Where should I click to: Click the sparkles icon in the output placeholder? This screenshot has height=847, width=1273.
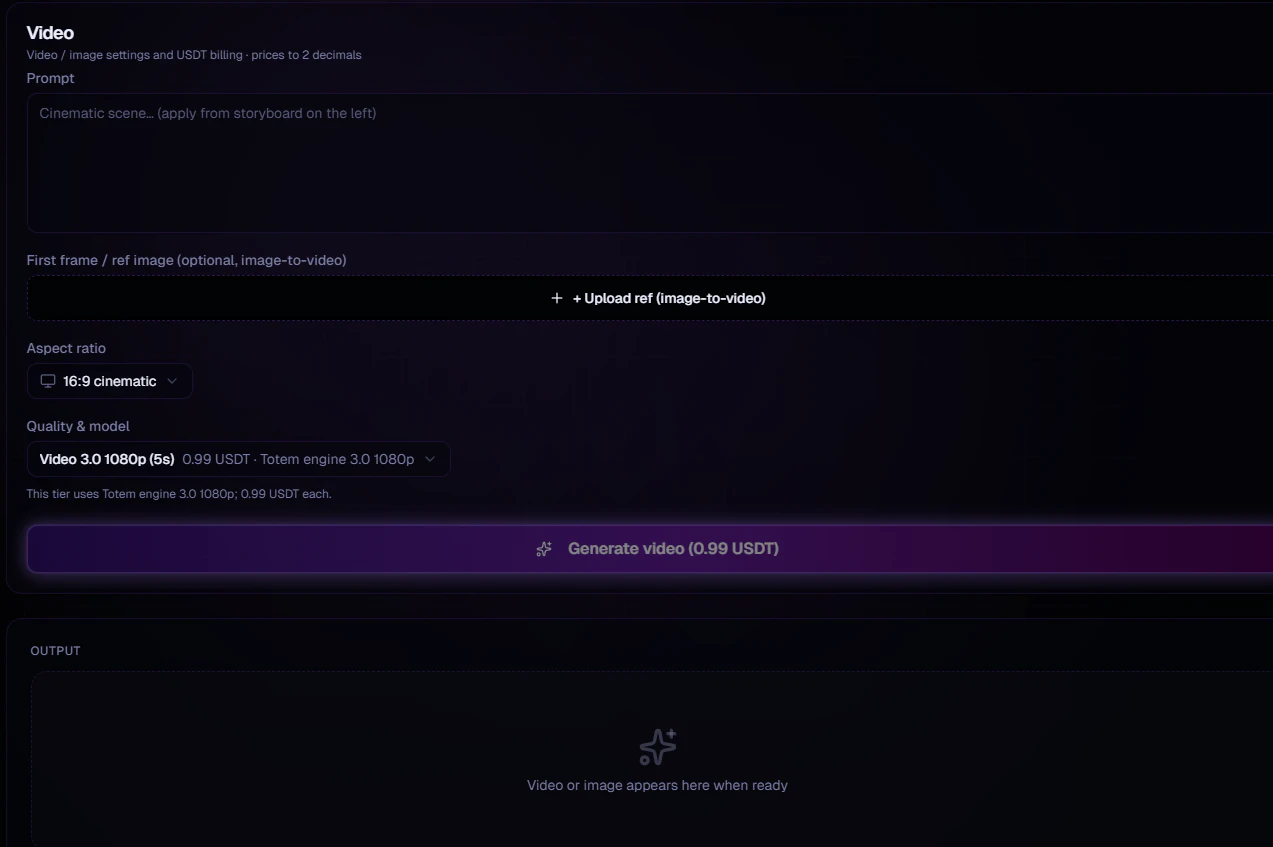(657, 747)
